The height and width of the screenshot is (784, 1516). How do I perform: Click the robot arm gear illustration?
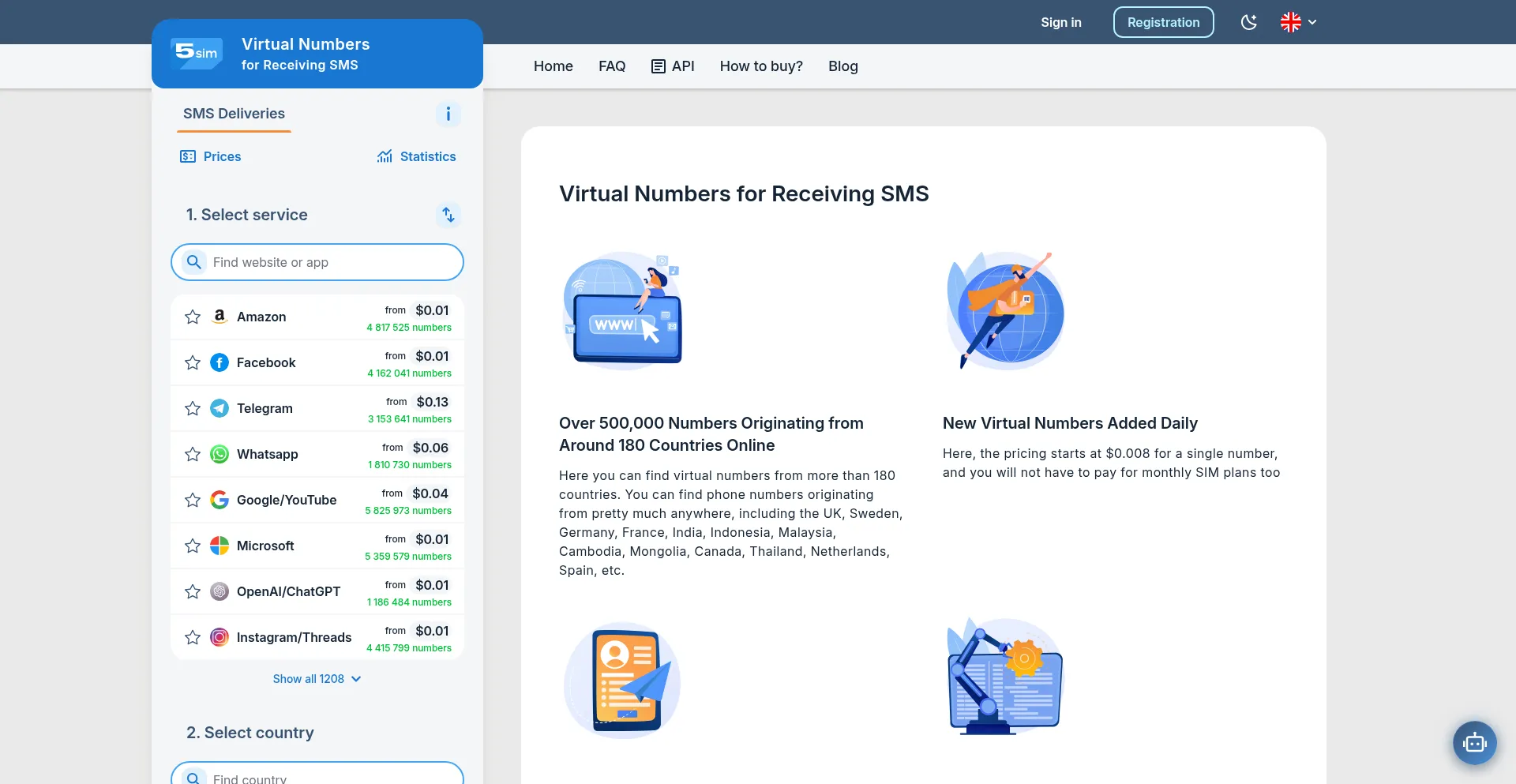[x=1005, y=677]
